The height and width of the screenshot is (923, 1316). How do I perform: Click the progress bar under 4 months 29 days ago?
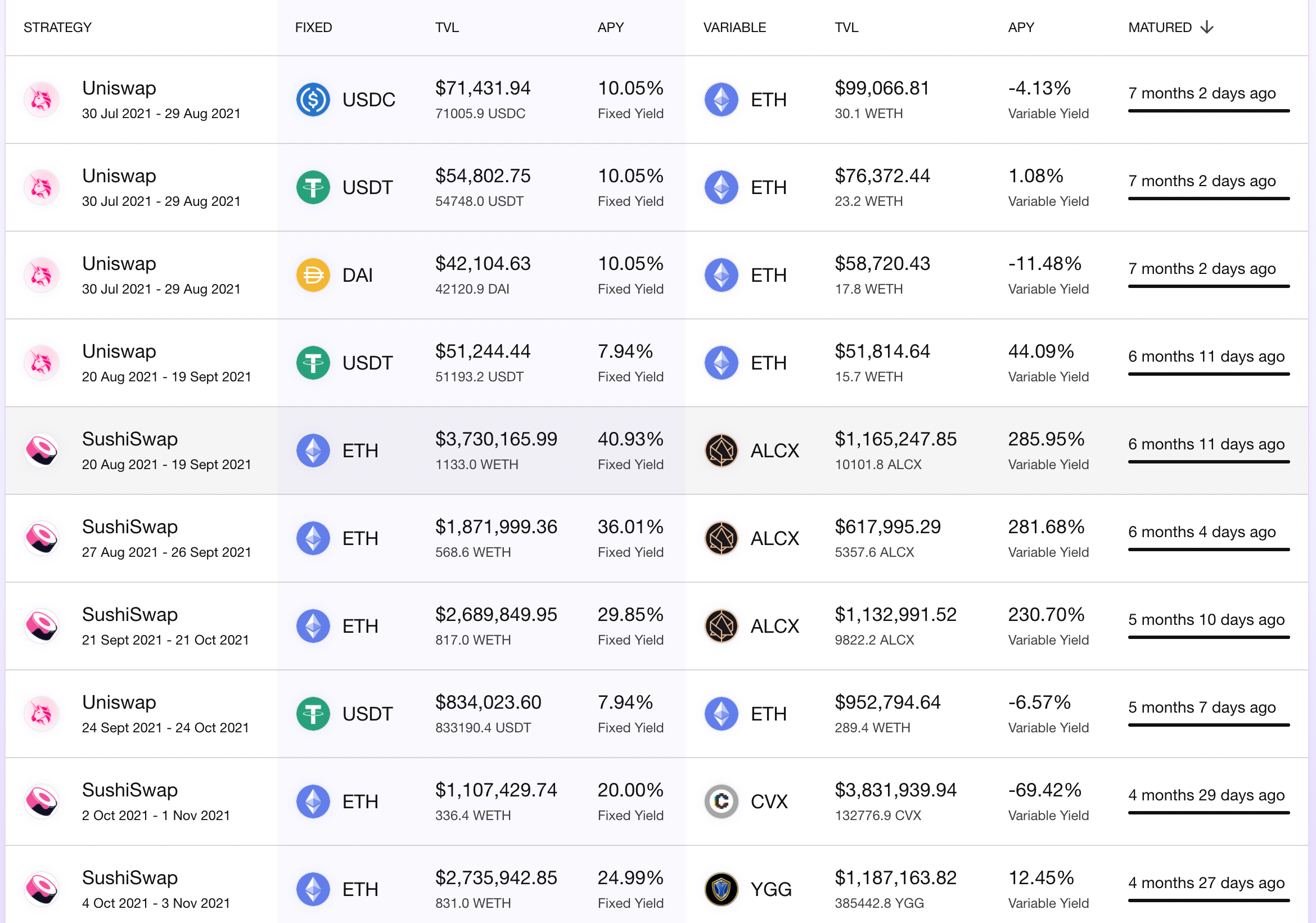click(x=1209, y=812)
